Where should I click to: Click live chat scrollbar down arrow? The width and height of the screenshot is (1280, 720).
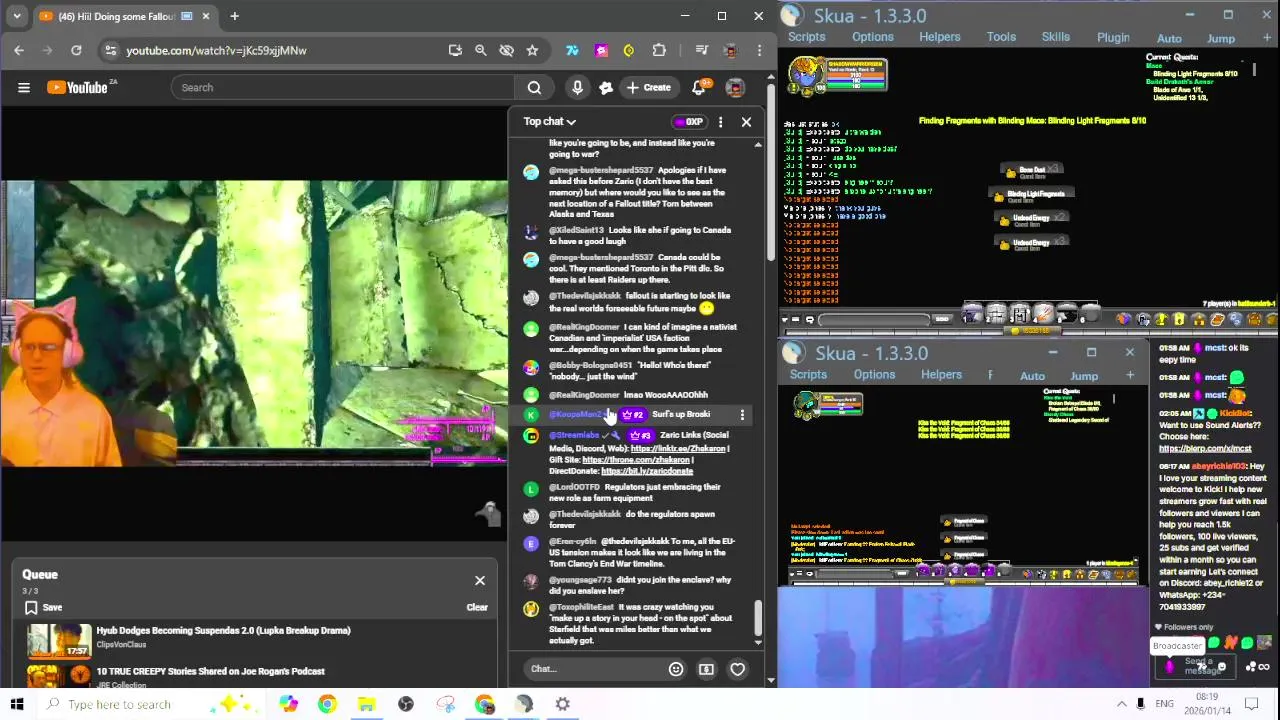757,641
